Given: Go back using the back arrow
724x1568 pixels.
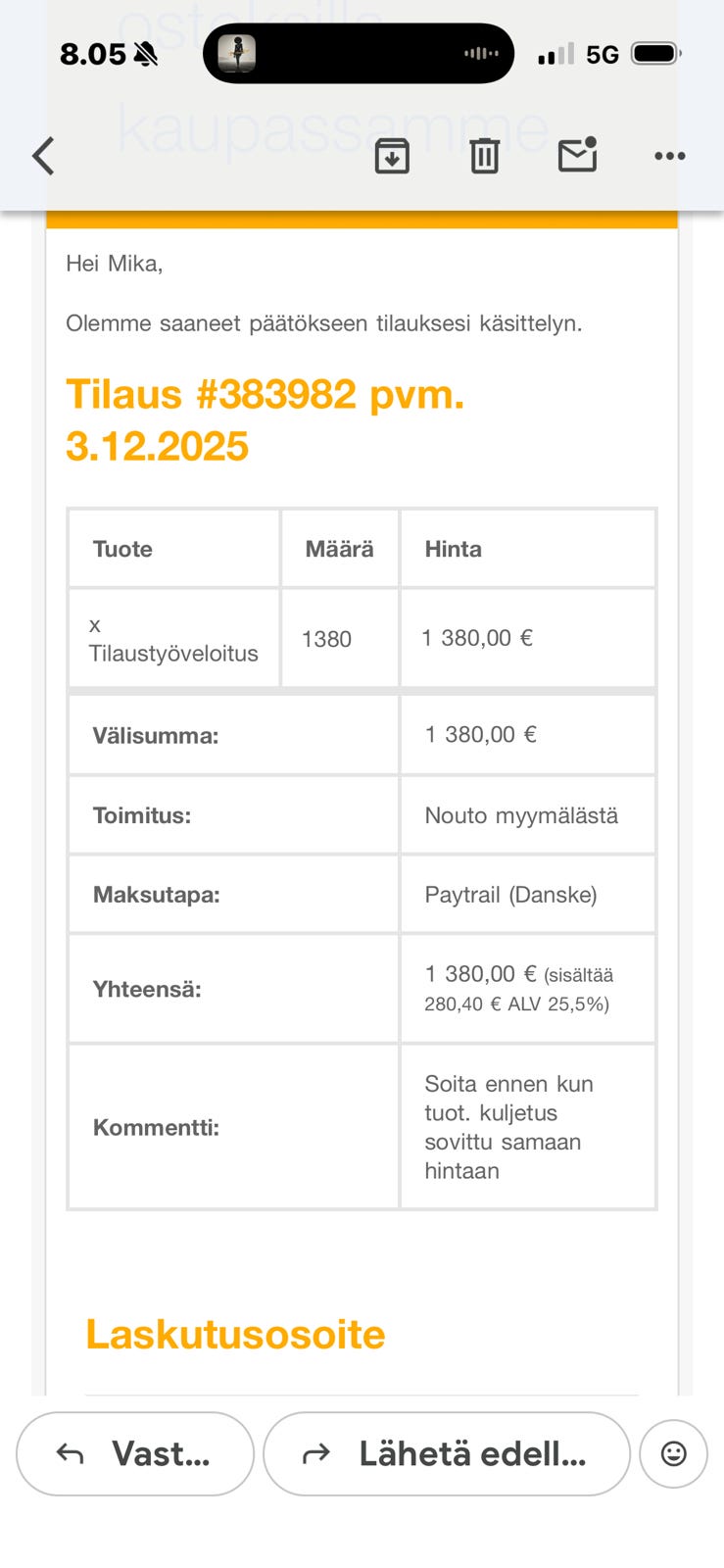Looking at the screenshot, I should tap(43, 156).
